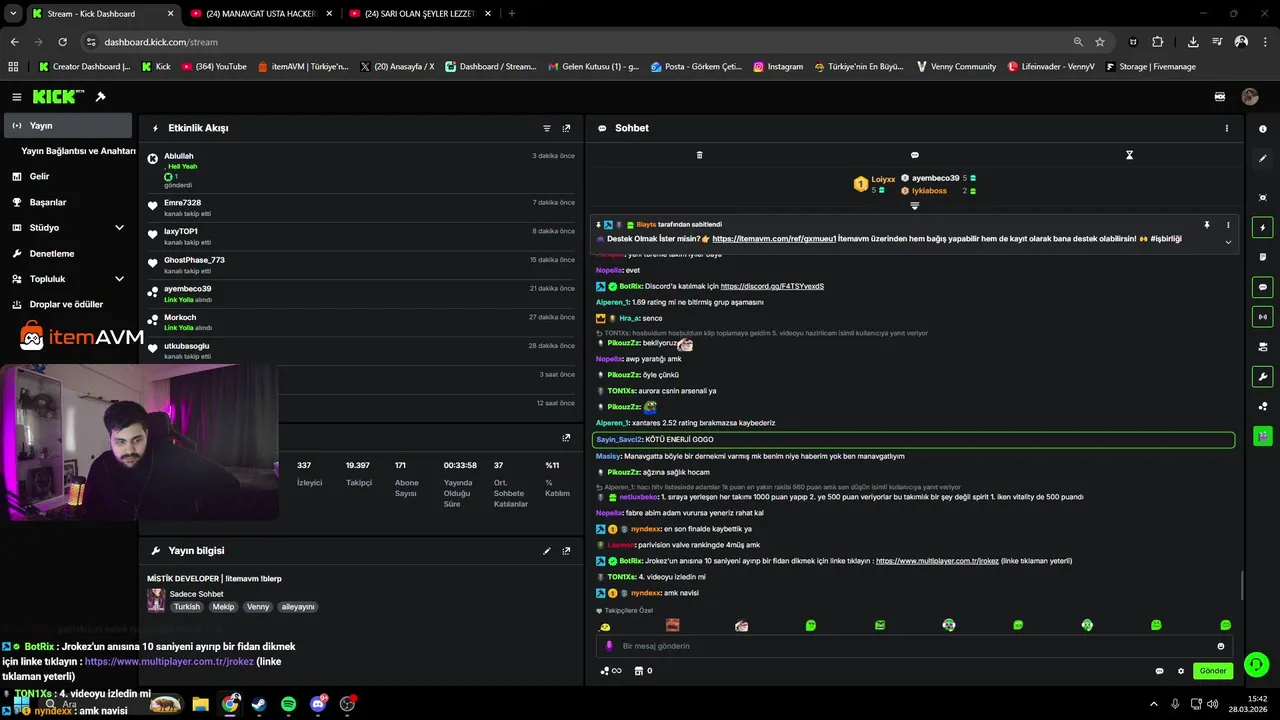Click Ablullah row in activity feed
Screen dimensions: 1280x720
coord(361,170)
